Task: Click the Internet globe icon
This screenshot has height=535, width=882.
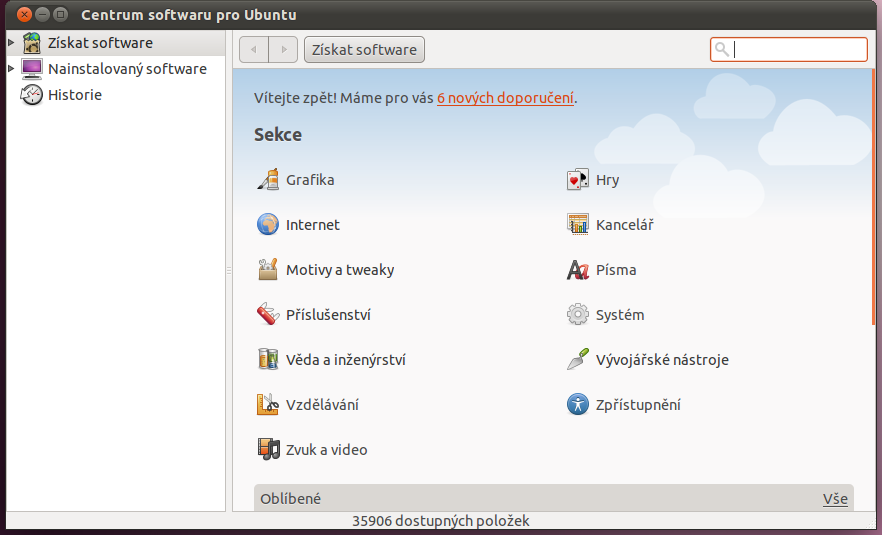Action: pyautogui.click(x=268, y=224)
